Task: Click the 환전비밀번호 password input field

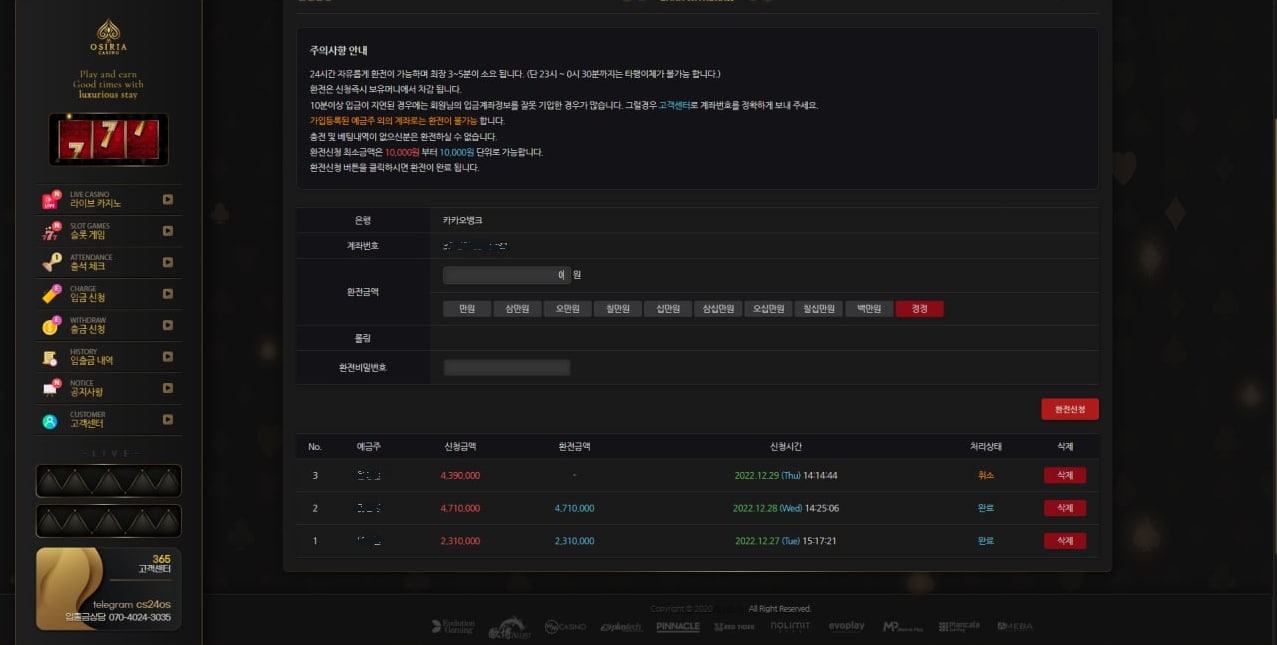Action: pyautogui.click(x=507, y=368)
